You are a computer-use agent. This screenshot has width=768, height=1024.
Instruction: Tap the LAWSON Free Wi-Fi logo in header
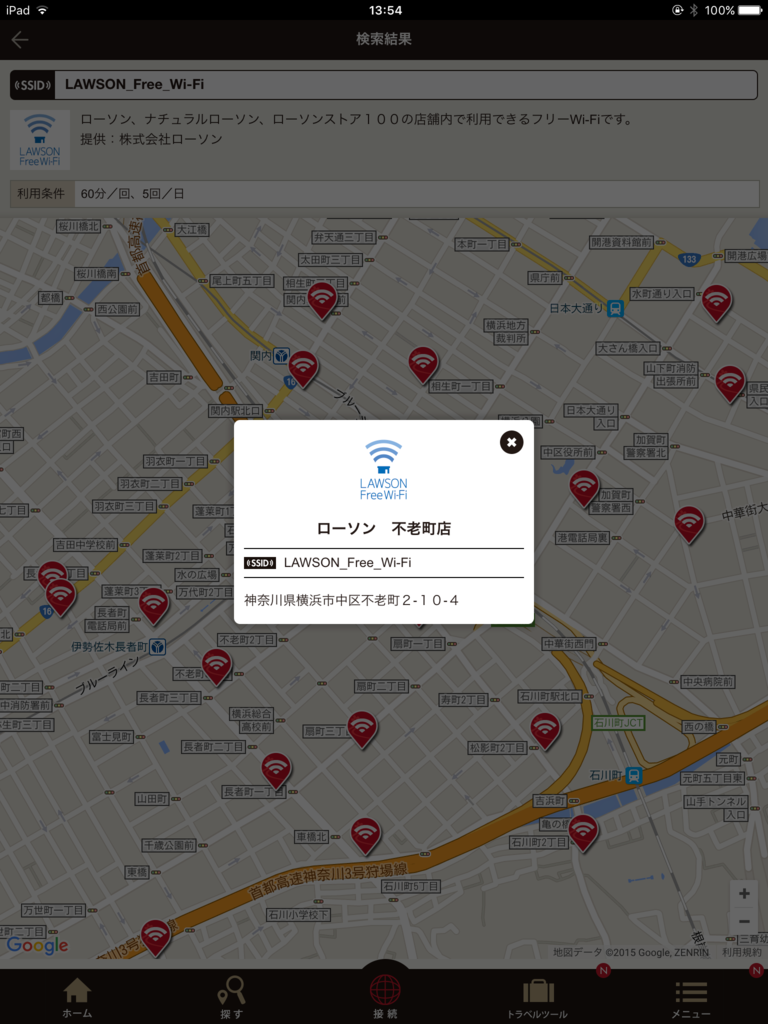[x=40, y=140]
